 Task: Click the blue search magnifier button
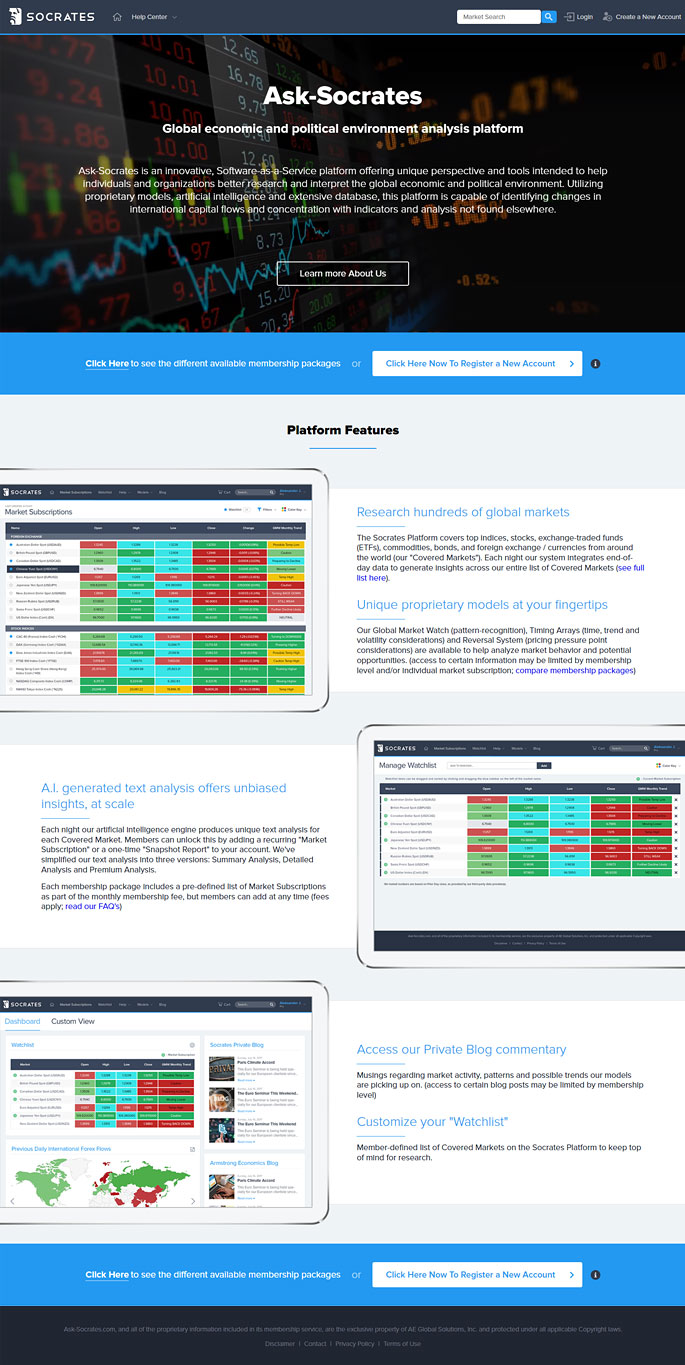click(x=549, y=17)
